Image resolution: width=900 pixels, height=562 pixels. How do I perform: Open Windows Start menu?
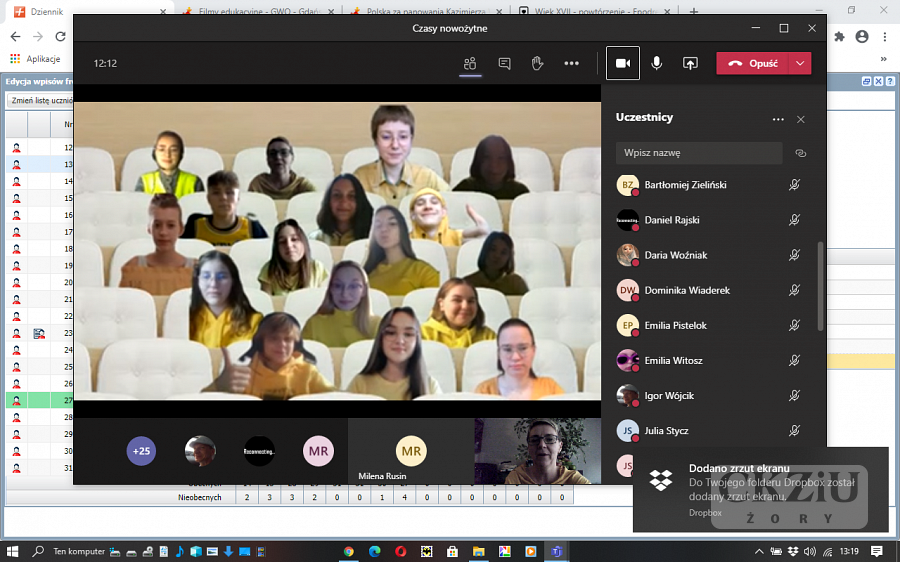click(x=12, y=552)
